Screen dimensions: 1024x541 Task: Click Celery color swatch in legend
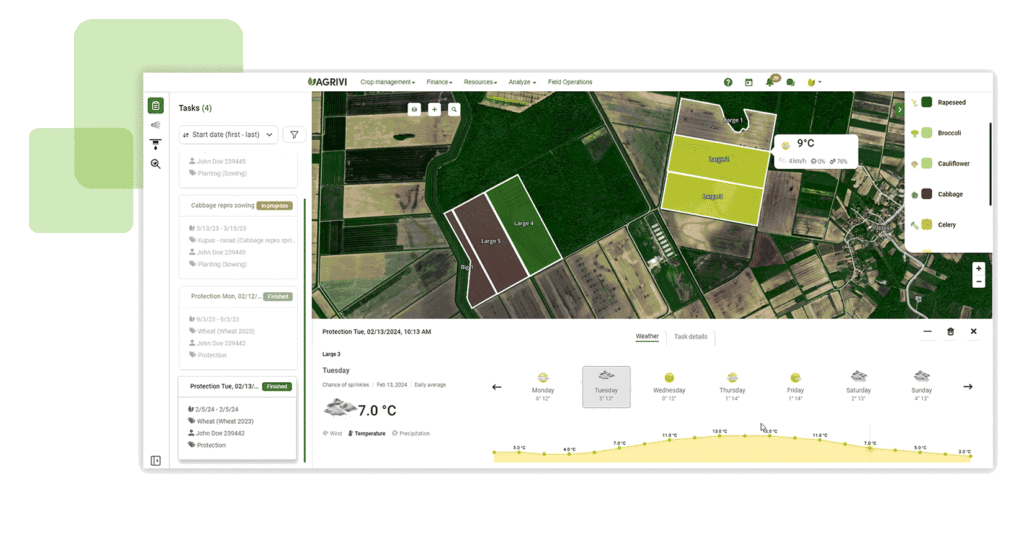coord(927,225)
